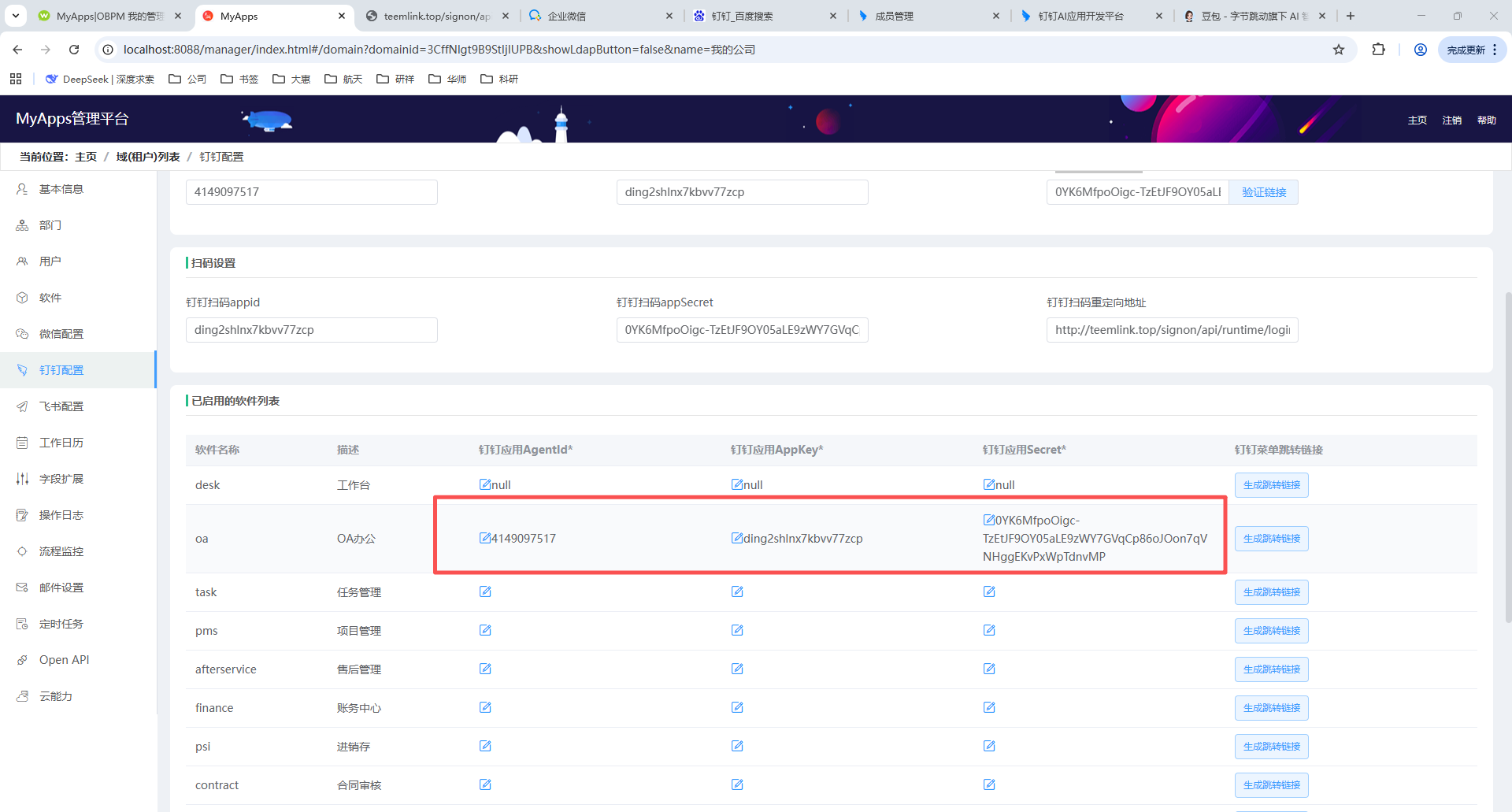Image resolution: width=1512 pixels, height=812 pixels.
Task: Edit the AppKey for the finance row
Action: 737,707
